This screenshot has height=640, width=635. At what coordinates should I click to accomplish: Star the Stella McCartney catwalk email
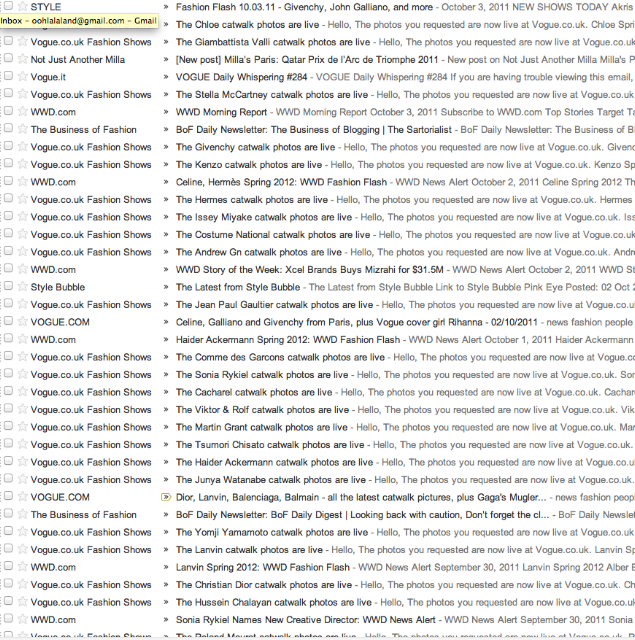(x=23, y=94)
